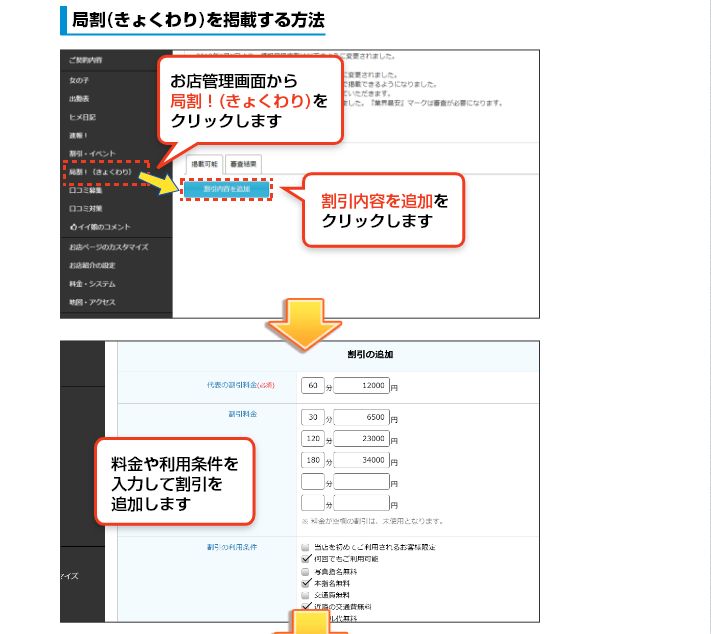
Task: Click the 代表の割引料金(必須) label
Action: pyautogui.click(x=241, y=385)
